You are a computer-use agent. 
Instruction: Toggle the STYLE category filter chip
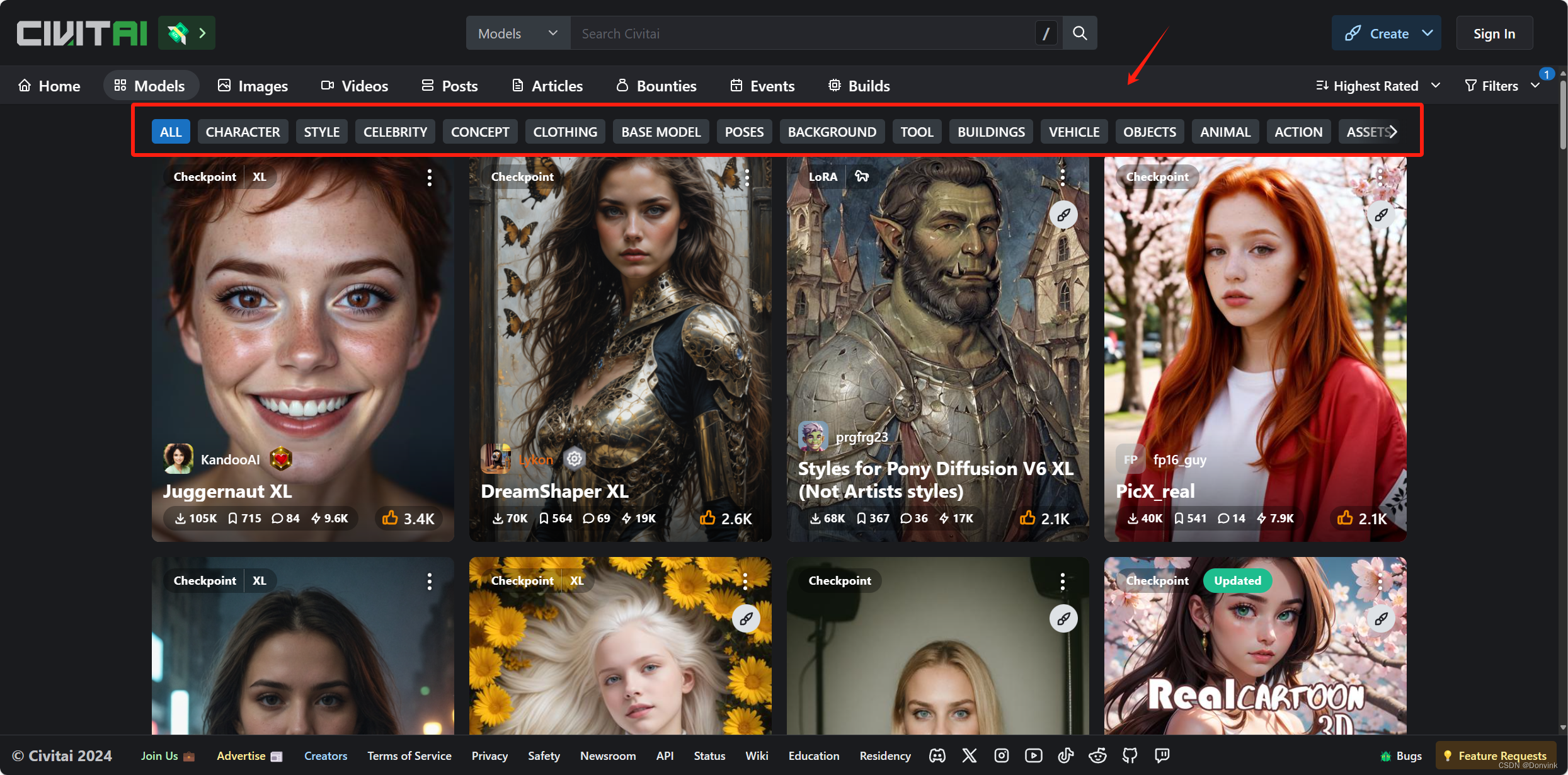(x=321, y=132)
